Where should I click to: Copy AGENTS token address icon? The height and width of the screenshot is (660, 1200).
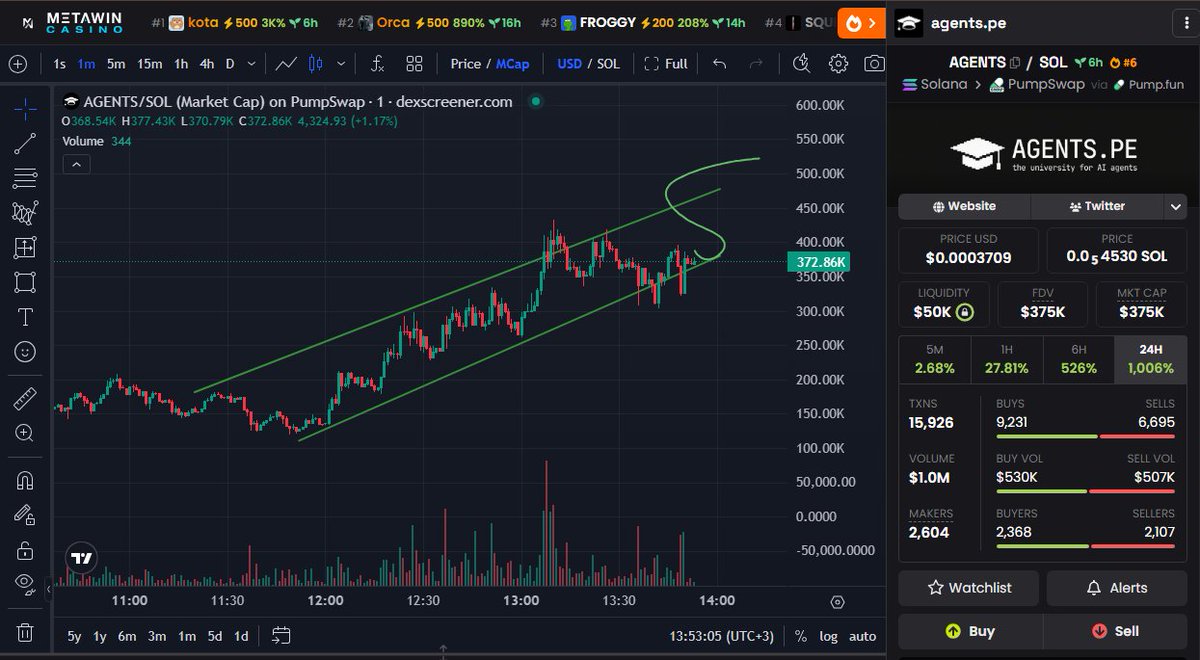[x=1015, y=62]
